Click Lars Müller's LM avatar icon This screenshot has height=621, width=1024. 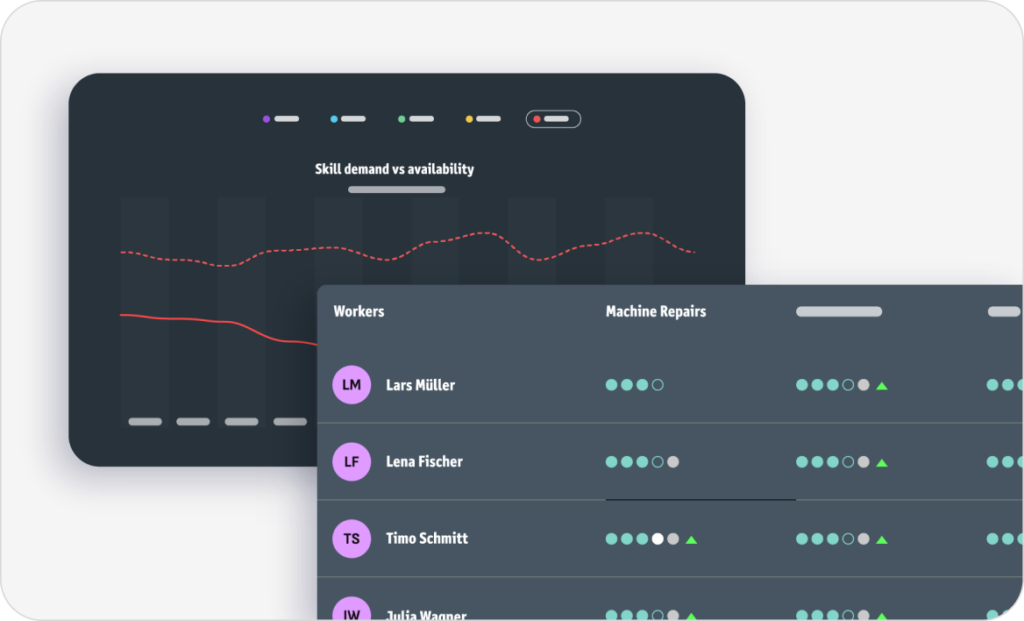(352, 384)
